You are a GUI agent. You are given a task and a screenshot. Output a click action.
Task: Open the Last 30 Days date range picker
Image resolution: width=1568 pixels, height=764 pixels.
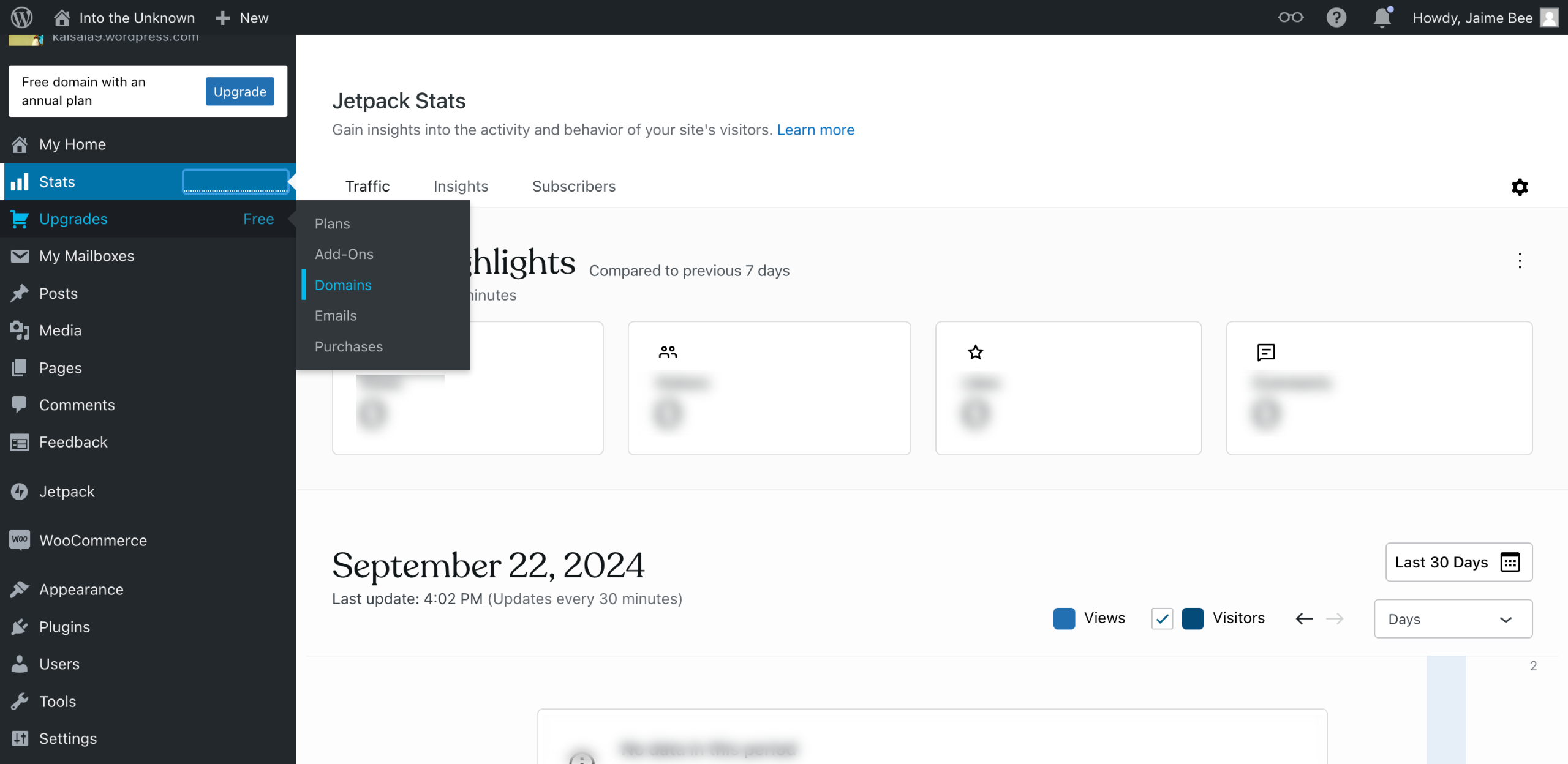[x=1441, y=562]
